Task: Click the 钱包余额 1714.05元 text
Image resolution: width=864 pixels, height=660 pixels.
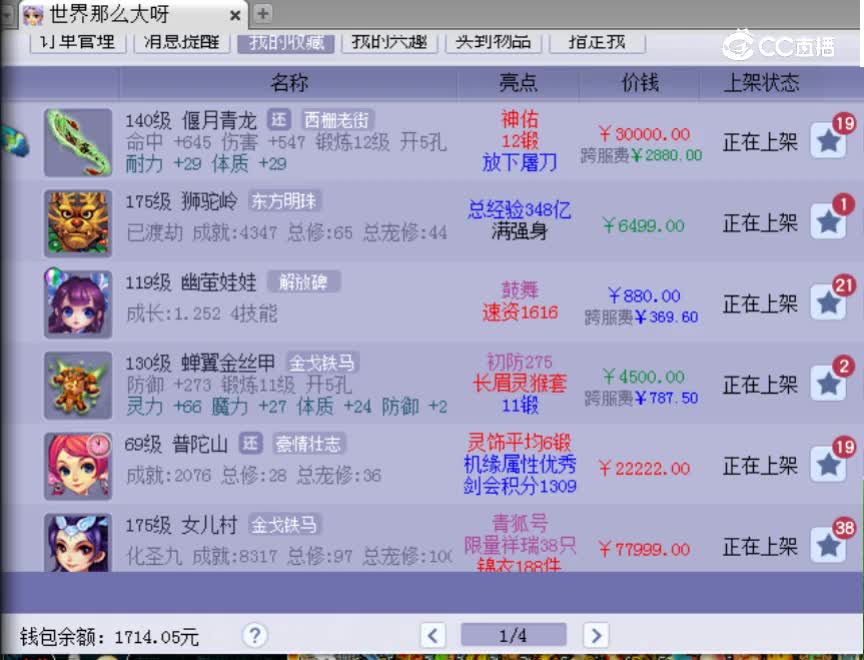Action: coord(109,637)
